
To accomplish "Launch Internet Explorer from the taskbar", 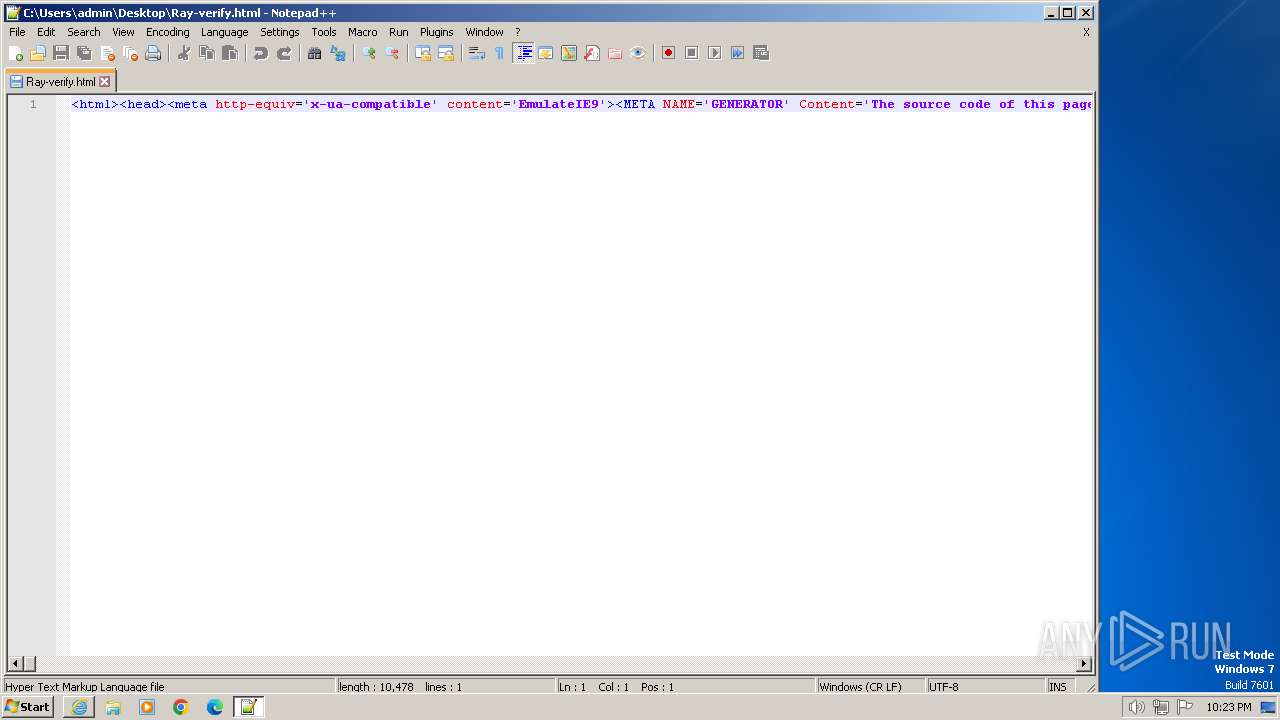I will click(x=79, y=707).
